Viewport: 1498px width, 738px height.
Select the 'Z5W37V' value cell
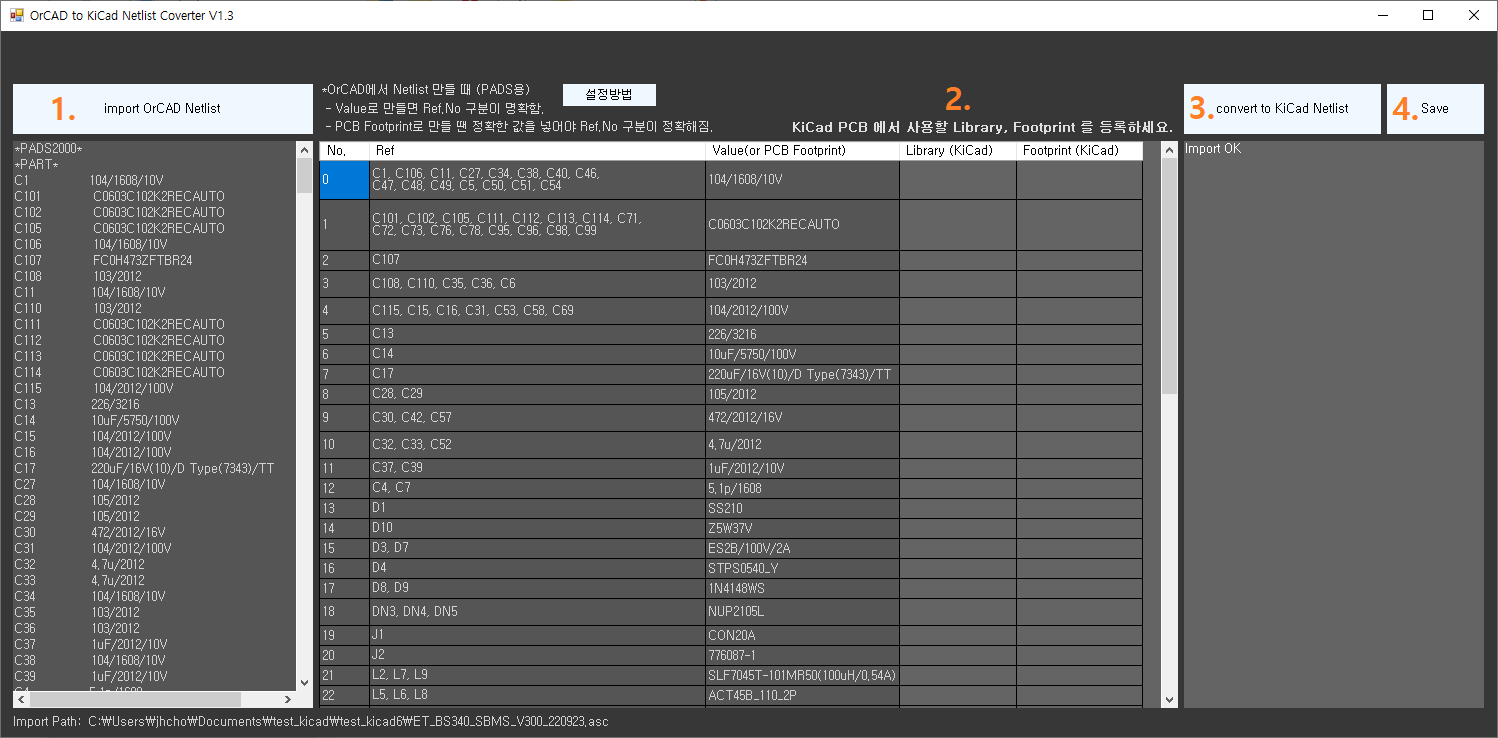(802, 528)
